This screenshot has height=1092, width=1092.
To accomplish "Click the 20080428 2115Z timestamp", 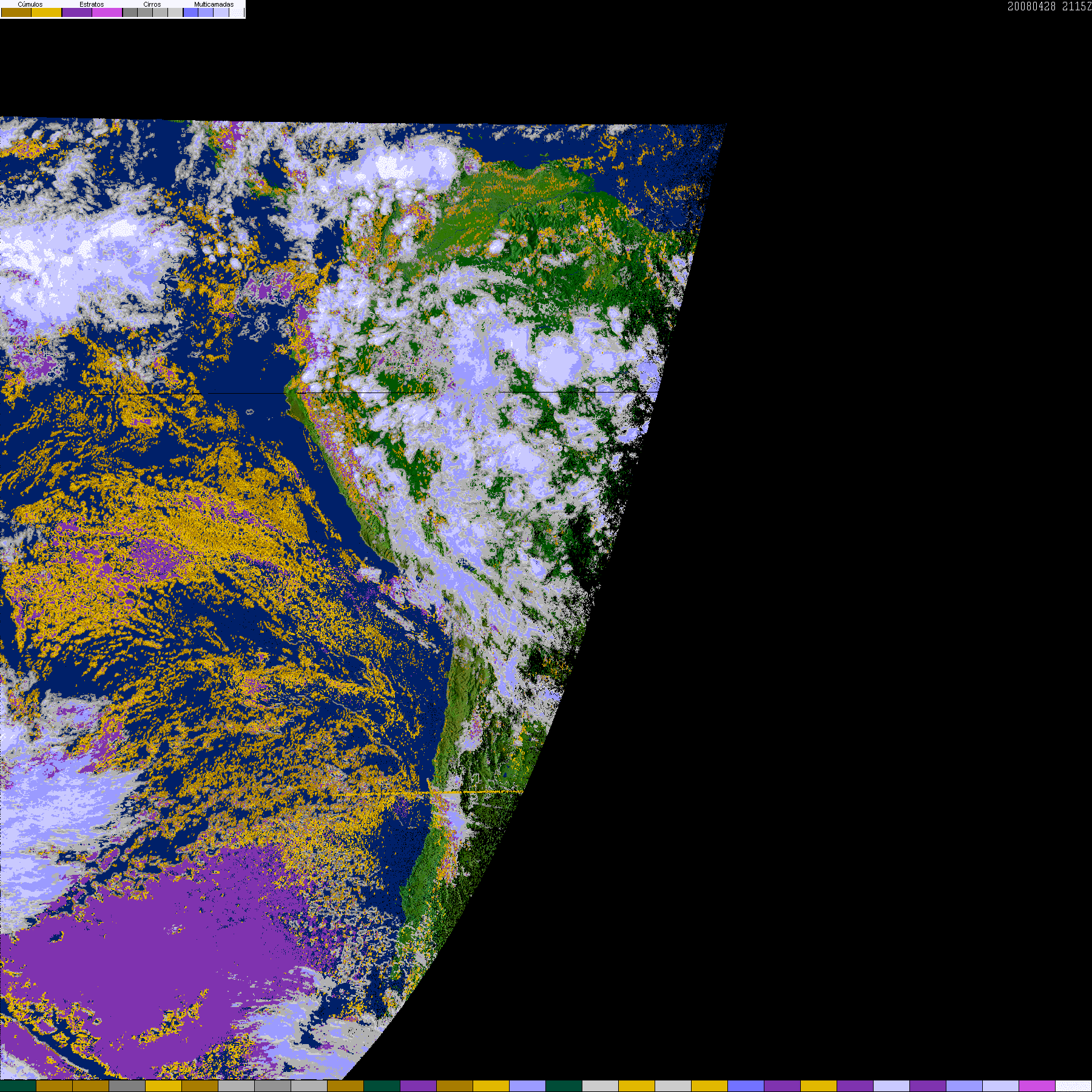I will [1050, 6].
